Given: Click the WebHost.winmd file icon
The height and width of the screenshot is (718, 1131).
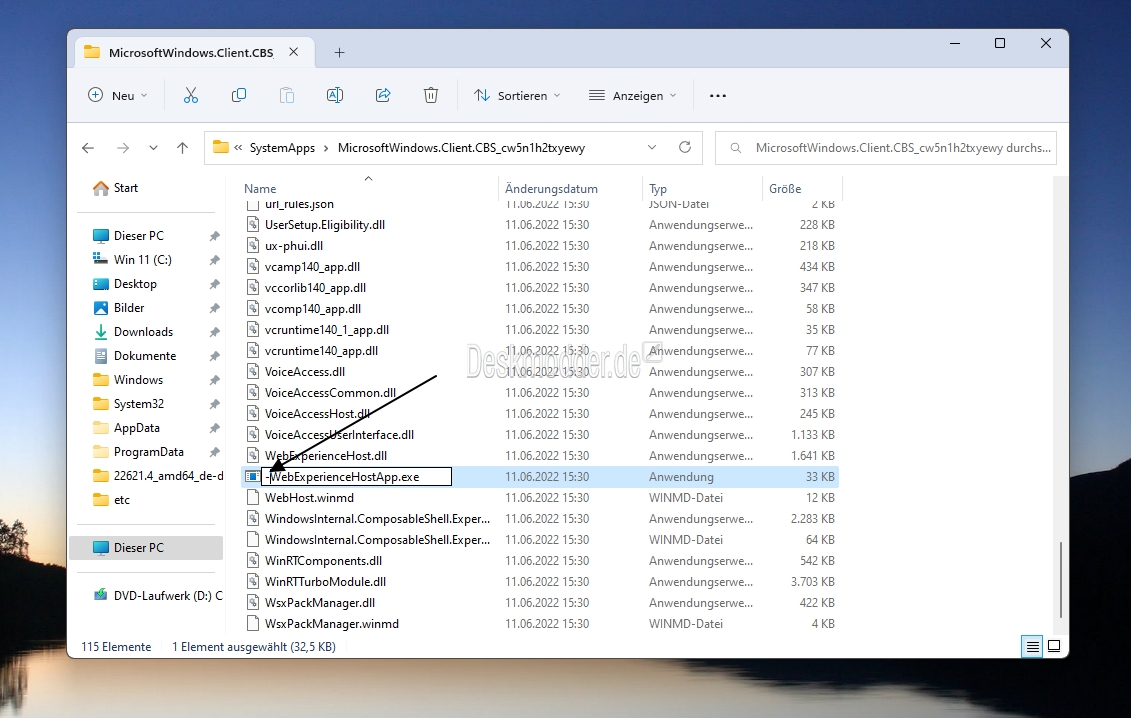Looking at the screenshot, I should tap(252, 497).
